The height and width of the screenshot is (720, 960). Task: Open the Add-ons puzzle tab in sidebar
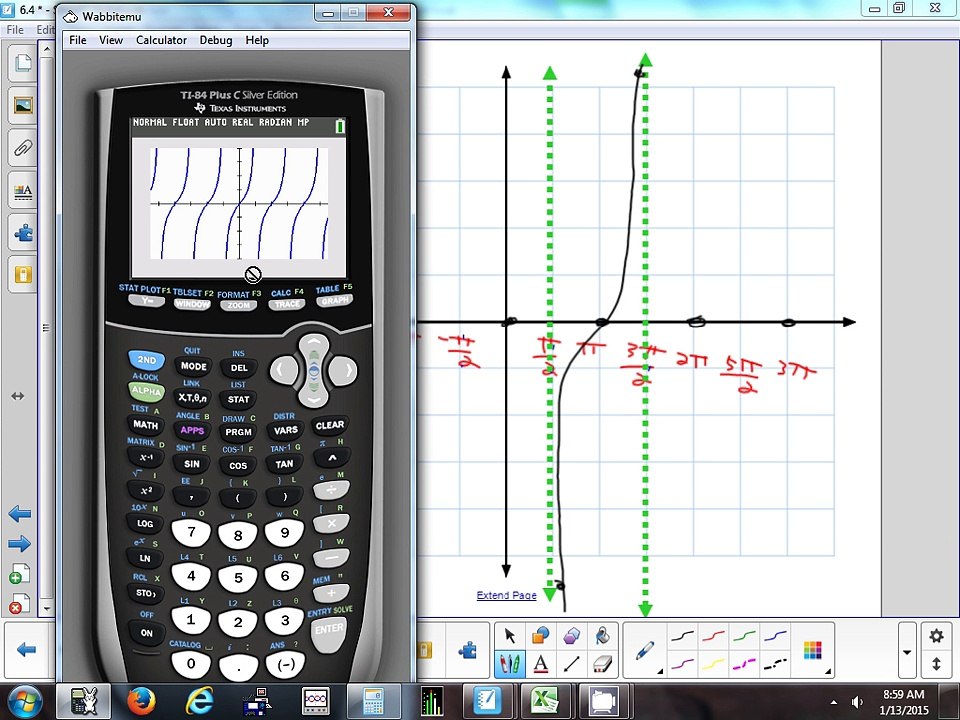point(23,233)
